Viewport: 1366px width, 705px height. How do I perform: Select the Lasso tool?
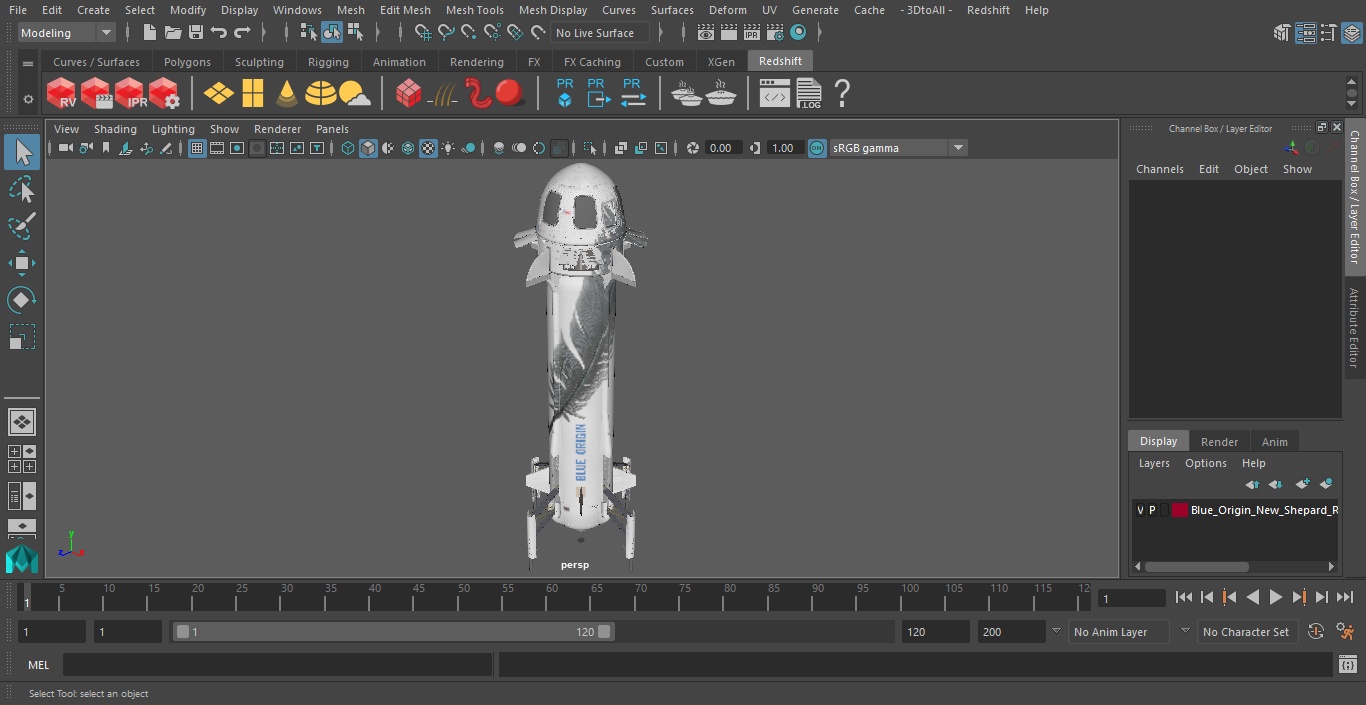21,190
